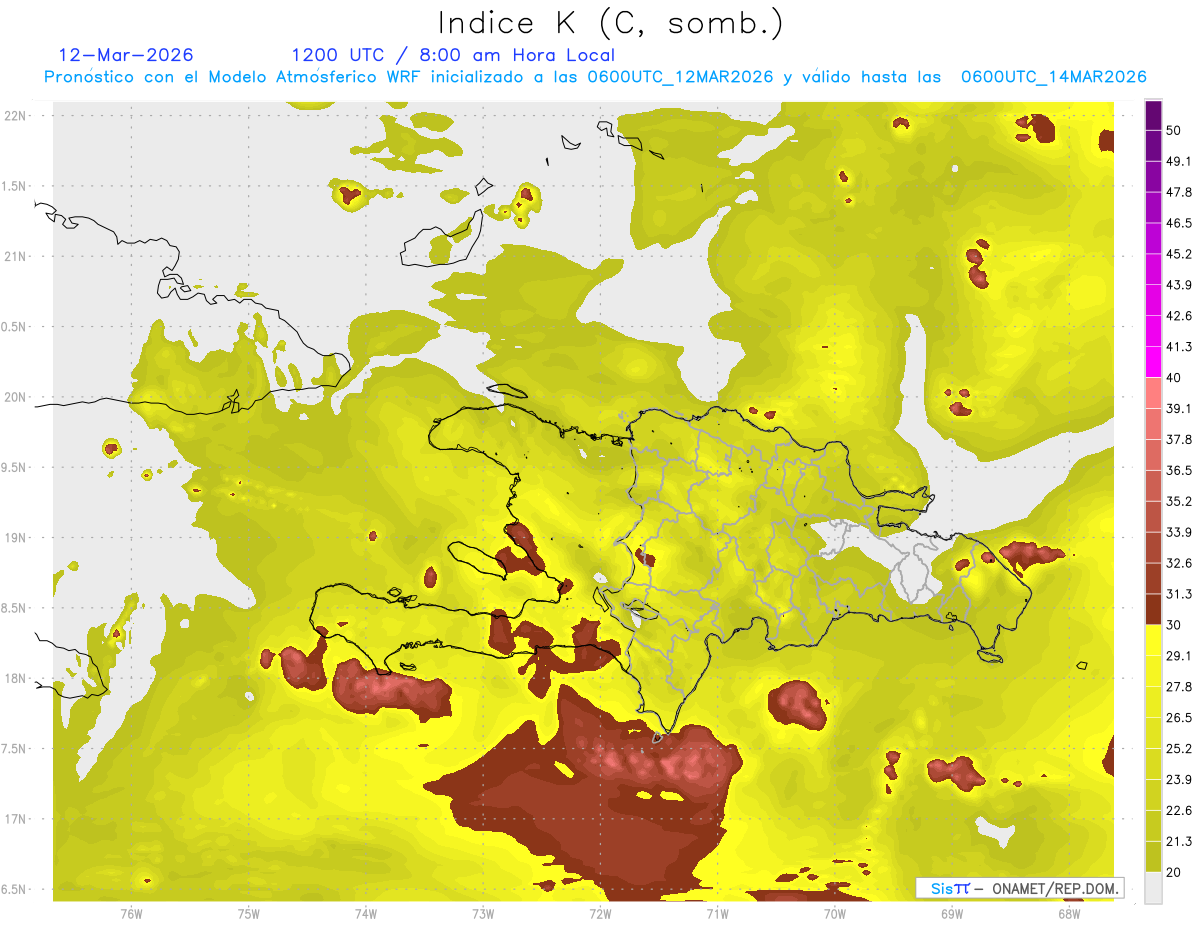The height and width of the screenshot is (927, 1200).
Task: Click the '22.6' color scale value
Action: coord(1179,810)
